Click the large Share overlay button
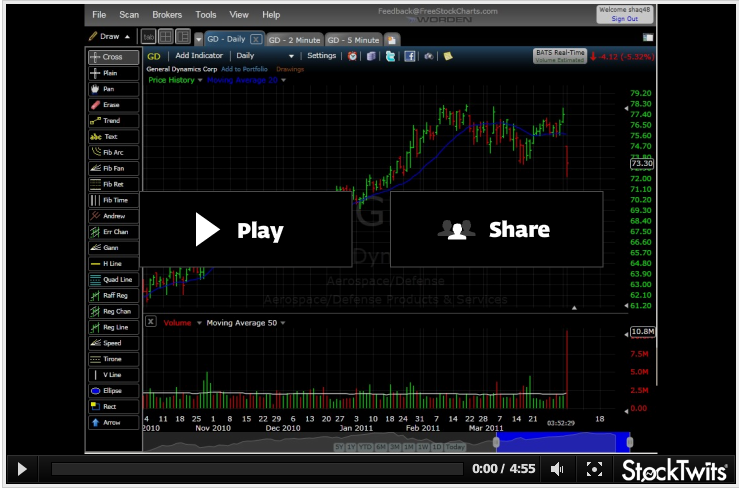The height and width of the screenshot is (488, 739). [x=497, y=230]
